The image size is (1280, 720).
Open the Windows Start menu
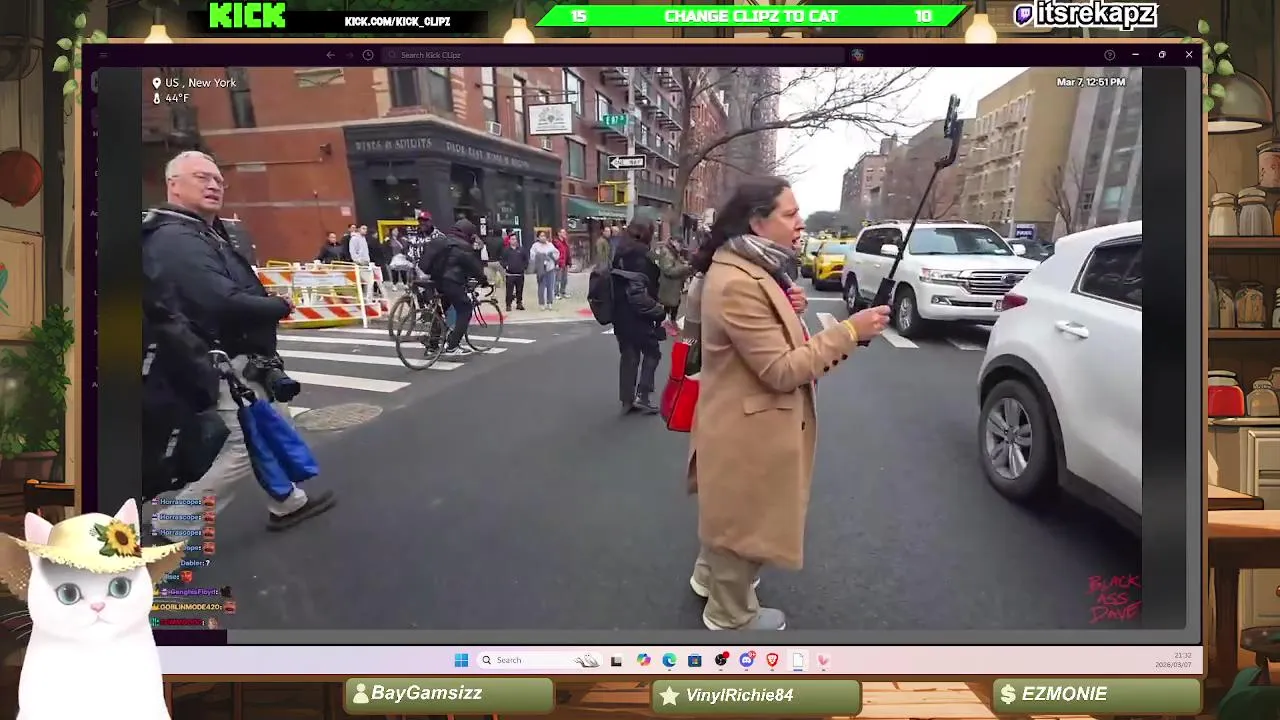point(461,660)
